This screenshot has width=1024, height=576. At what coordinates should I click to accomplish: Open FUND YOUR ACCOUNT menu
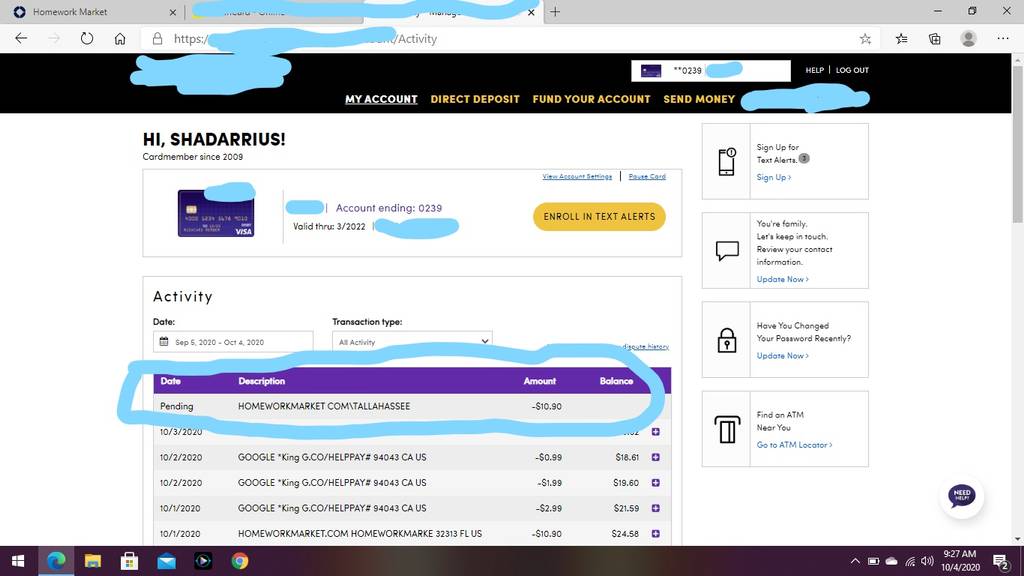tap(591, 99)
